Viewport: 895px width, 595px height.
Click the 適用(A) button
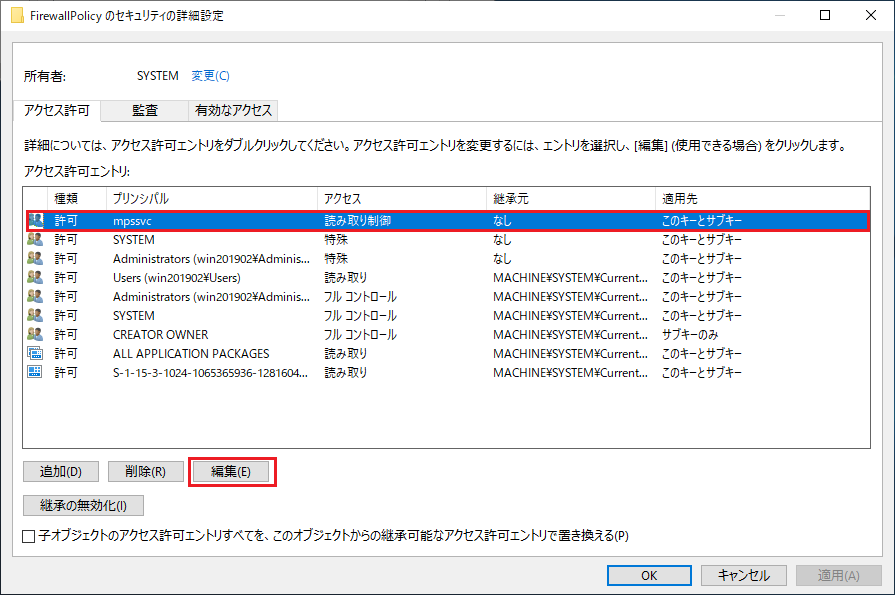pyautogui.click(x=838, y=575)
